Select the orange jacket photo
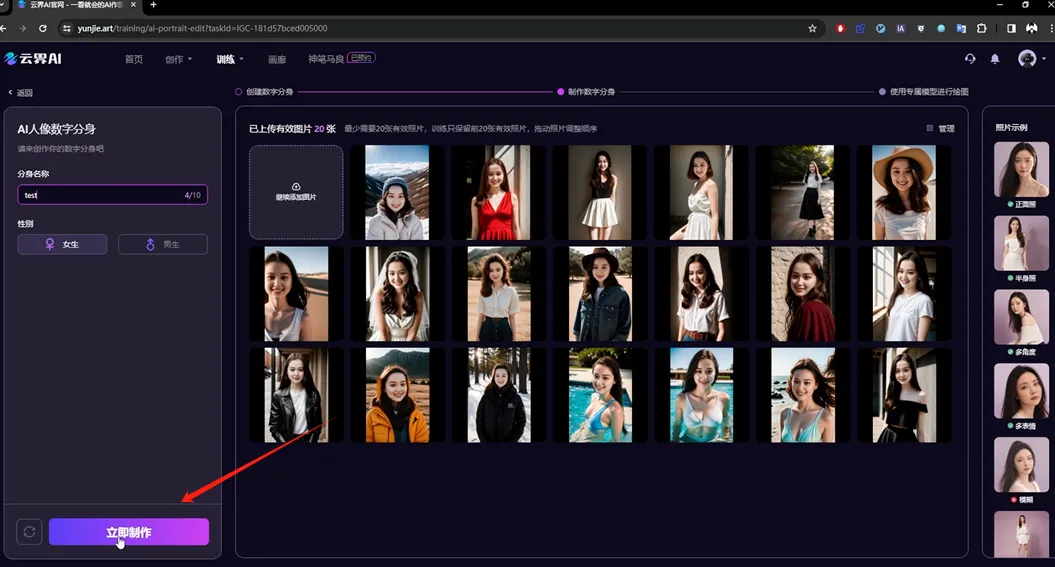This screenshot has height=567, width=1055. (x=397, y=395)
